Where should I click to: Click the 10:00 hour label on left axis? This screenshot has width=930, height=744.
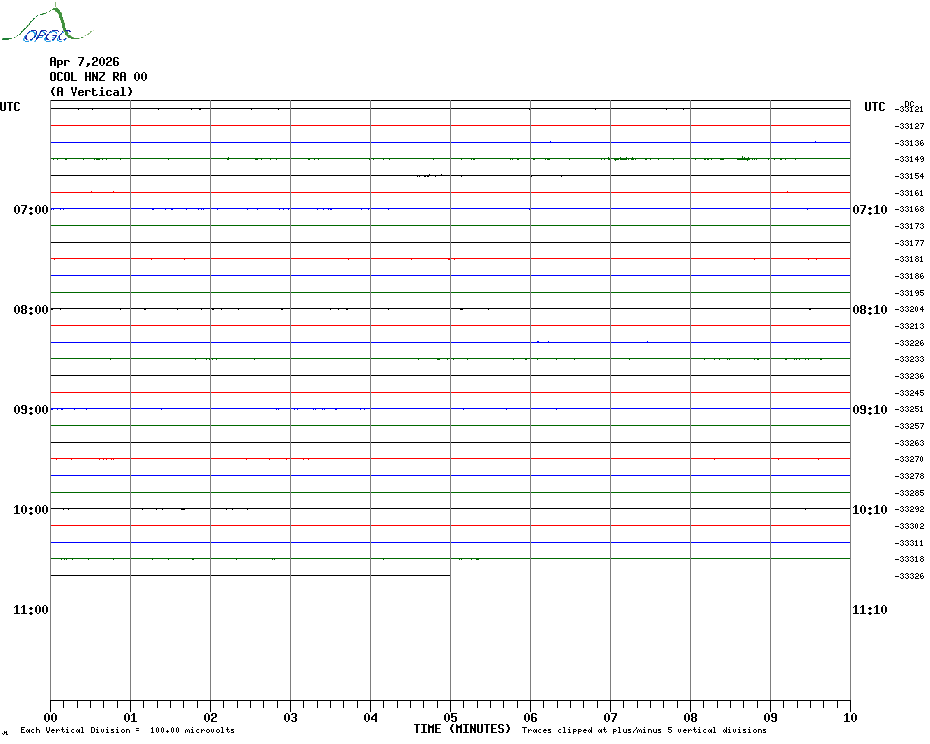(30, 510)
